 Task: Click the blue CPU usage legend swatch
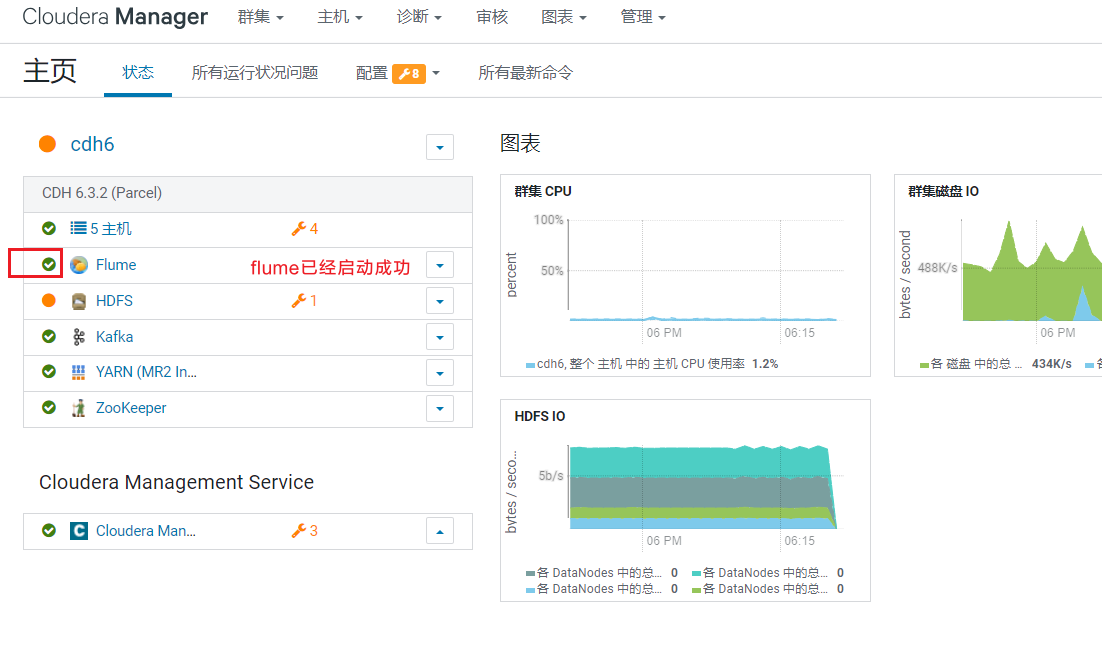point(531,365)
